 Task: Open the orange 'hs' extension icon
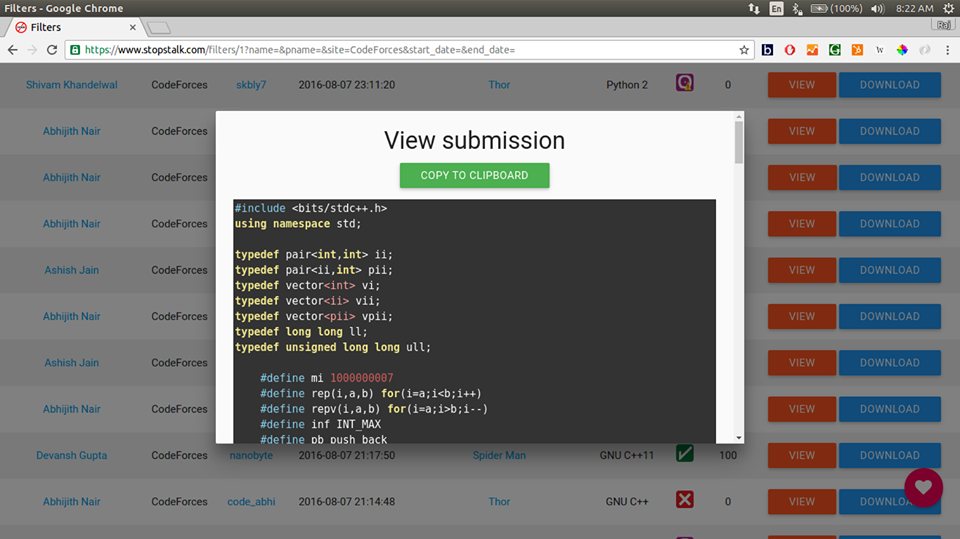(x=857, y=50)
